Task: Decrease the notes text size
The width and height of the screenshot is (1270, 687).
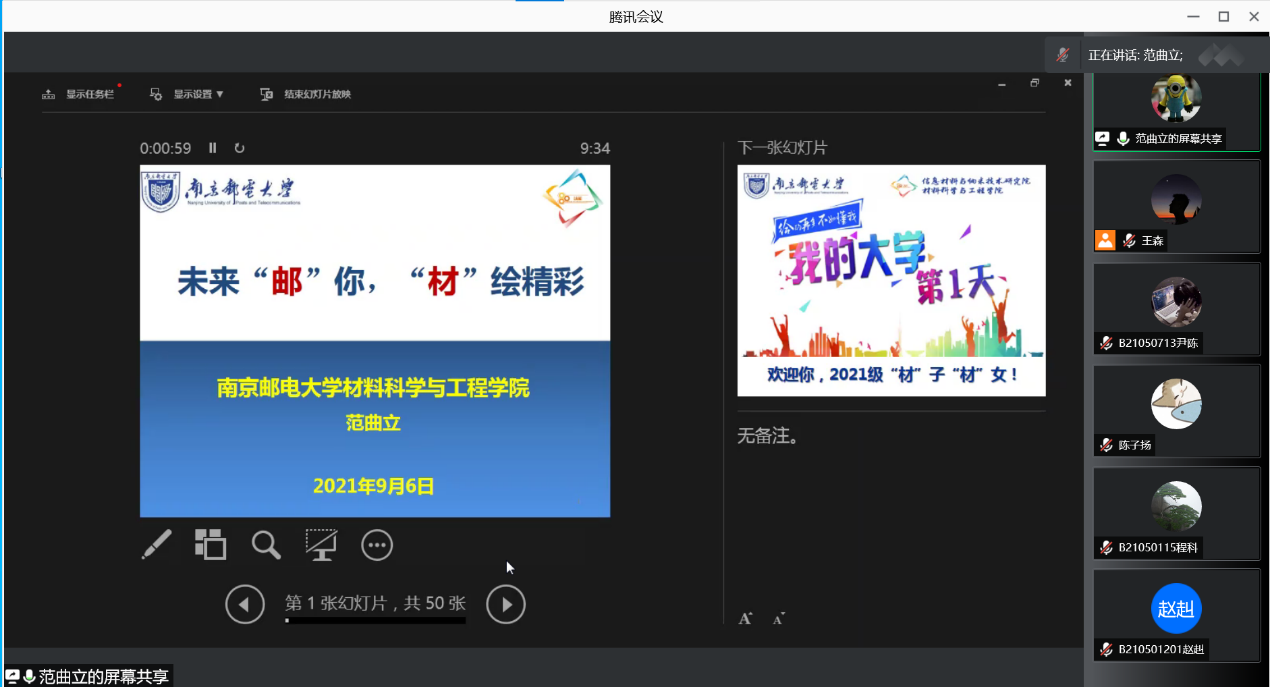Action: coord(778,619)
